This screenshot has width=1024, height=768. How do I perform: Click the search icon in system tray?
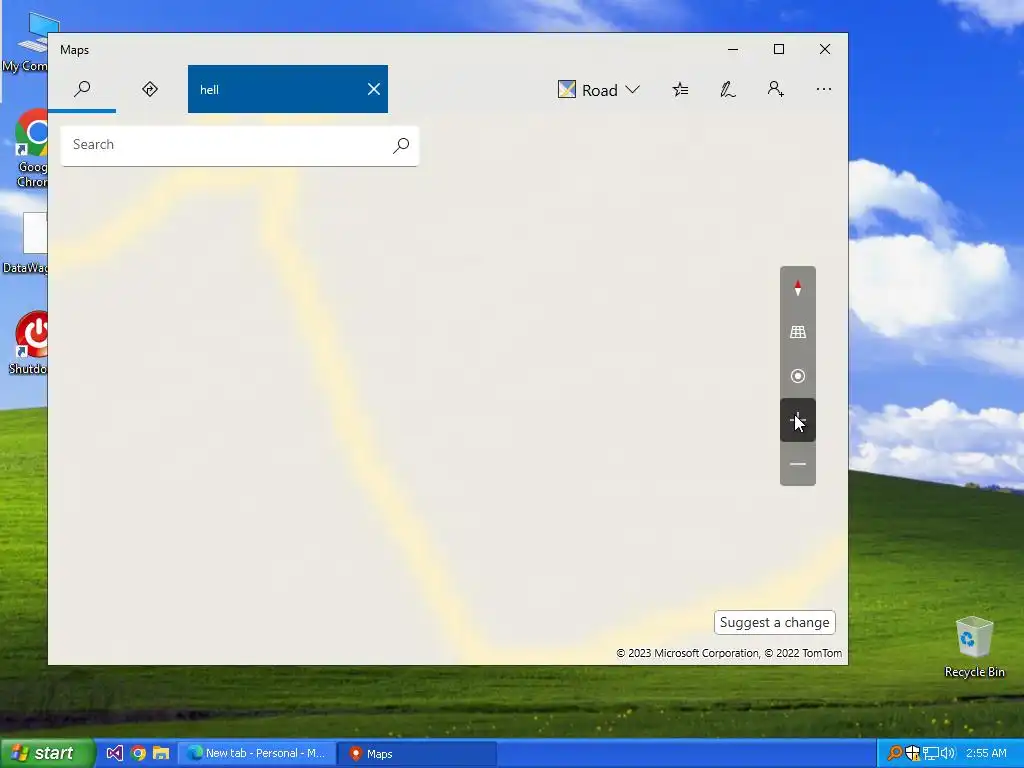(x=894, y=753)
